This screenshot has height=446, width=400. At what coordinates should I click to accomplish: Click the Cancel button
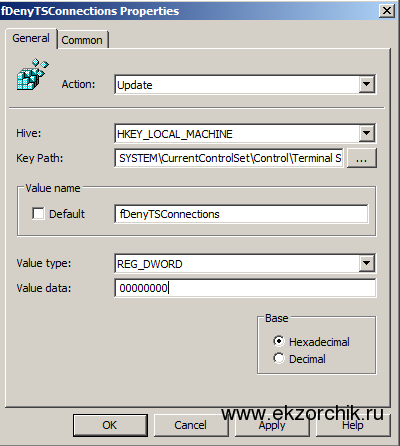click(191, 425)
